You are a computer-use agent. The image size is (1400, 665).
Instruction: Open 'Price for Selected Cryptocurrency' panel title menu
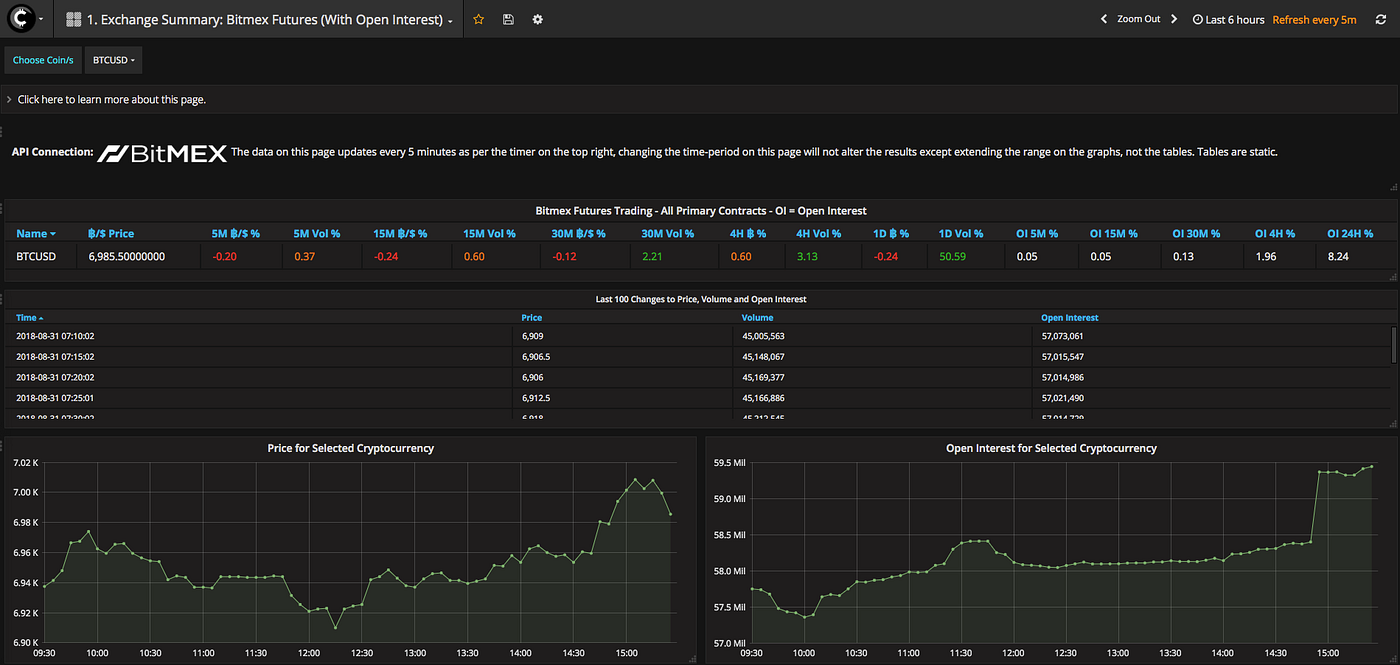351,448
